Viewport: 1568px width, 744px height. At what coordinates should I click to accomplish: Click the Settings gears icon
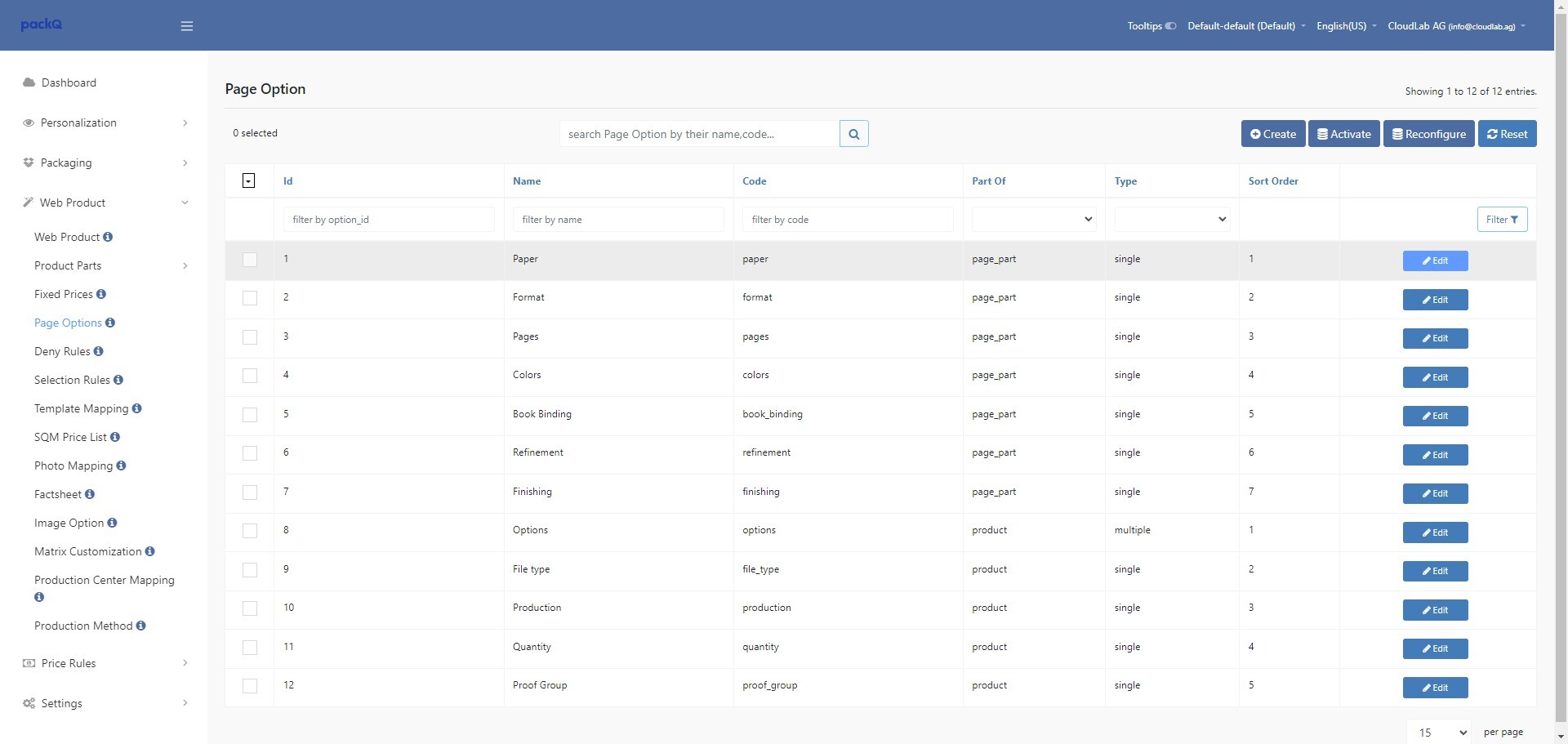(x=29, y=703)
